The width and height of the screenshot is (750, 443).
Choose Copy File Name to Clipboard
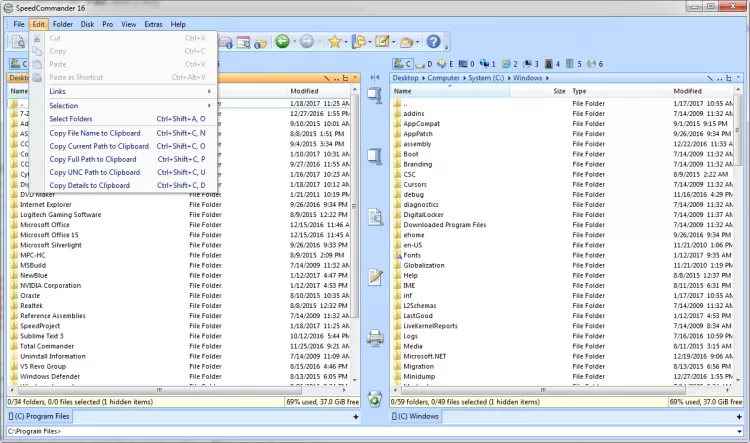[x=130, y=133]
